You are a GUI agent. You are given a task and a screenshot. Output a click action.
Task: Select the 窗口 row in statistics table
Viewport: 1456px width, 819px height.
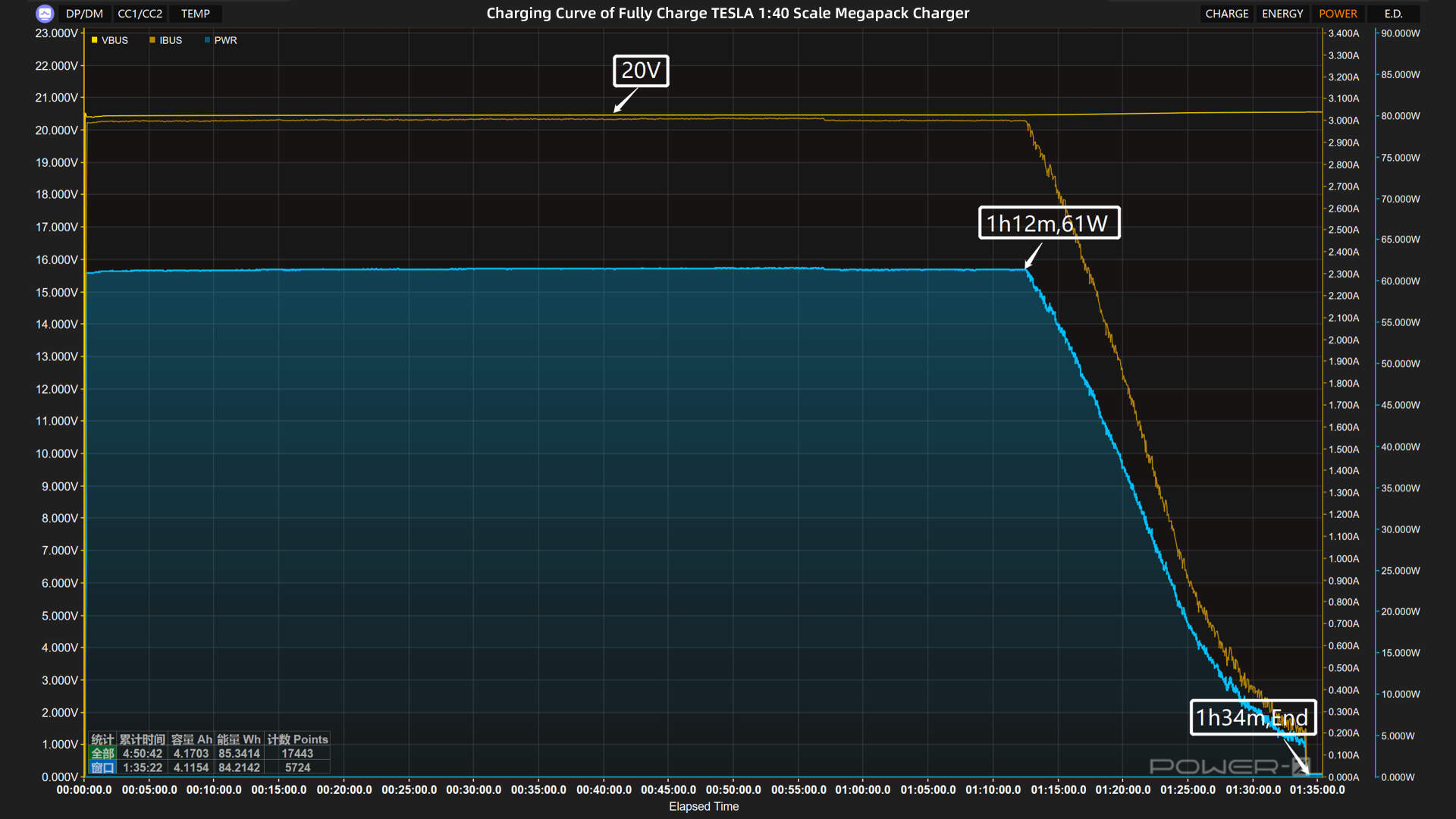102,767
